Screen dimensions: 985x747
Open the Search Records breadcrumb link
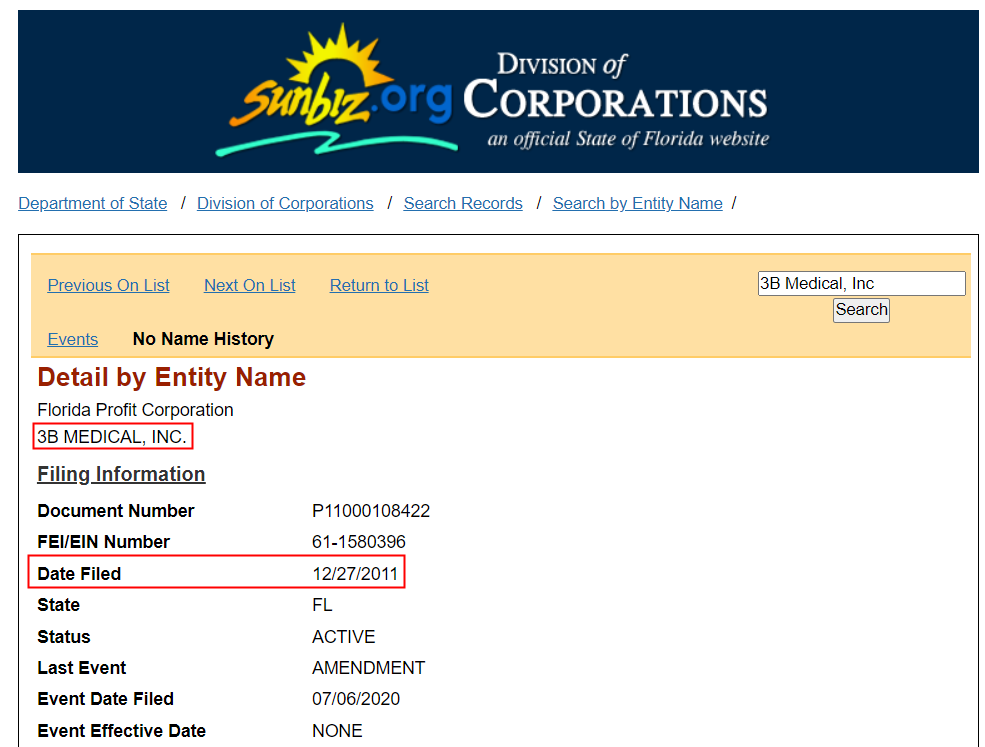pyautogui.click(x=463, y=204)
